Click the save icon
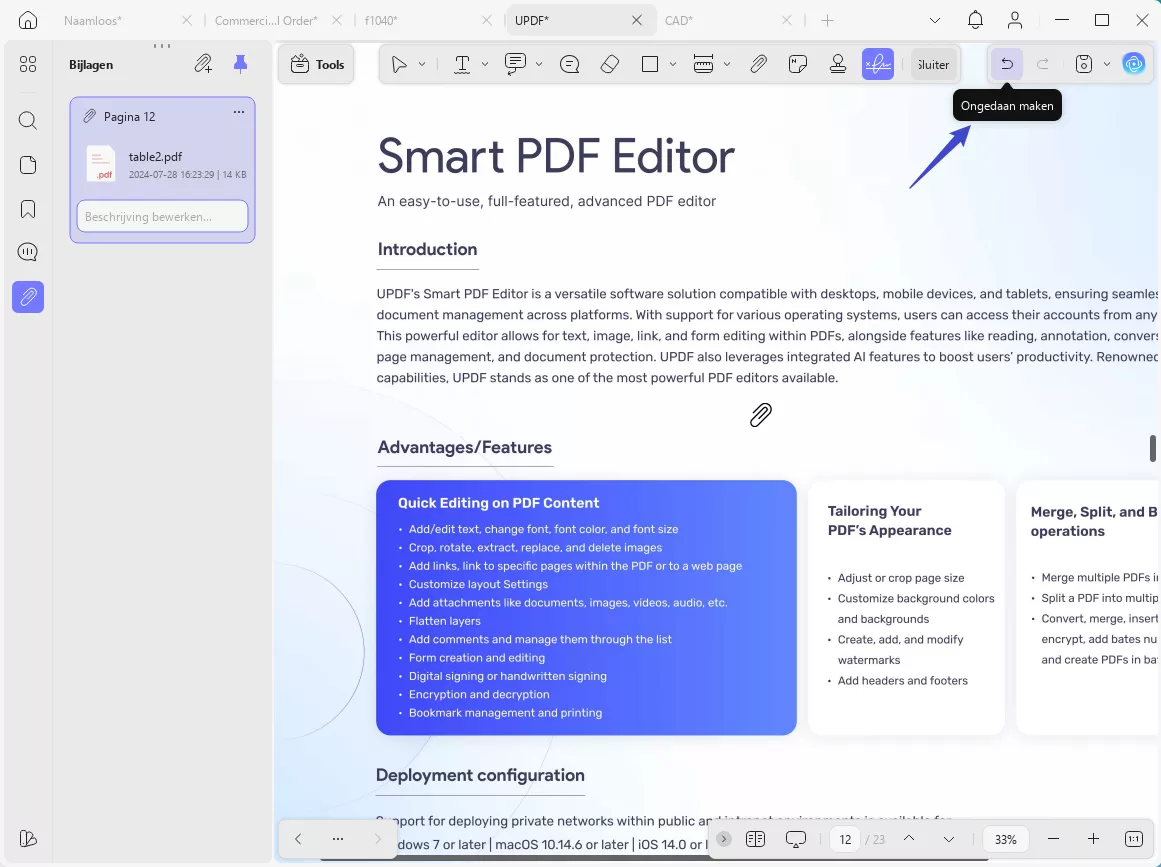Viewport: 1161px width, 867px height. pyautogui.click(x=1084, y=64)
